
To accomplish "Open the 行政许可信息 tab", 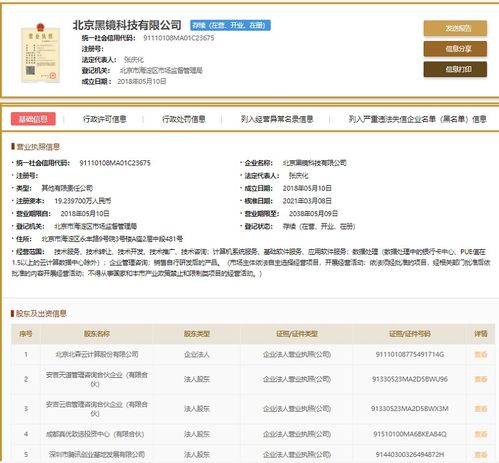I will pos(104,119).
